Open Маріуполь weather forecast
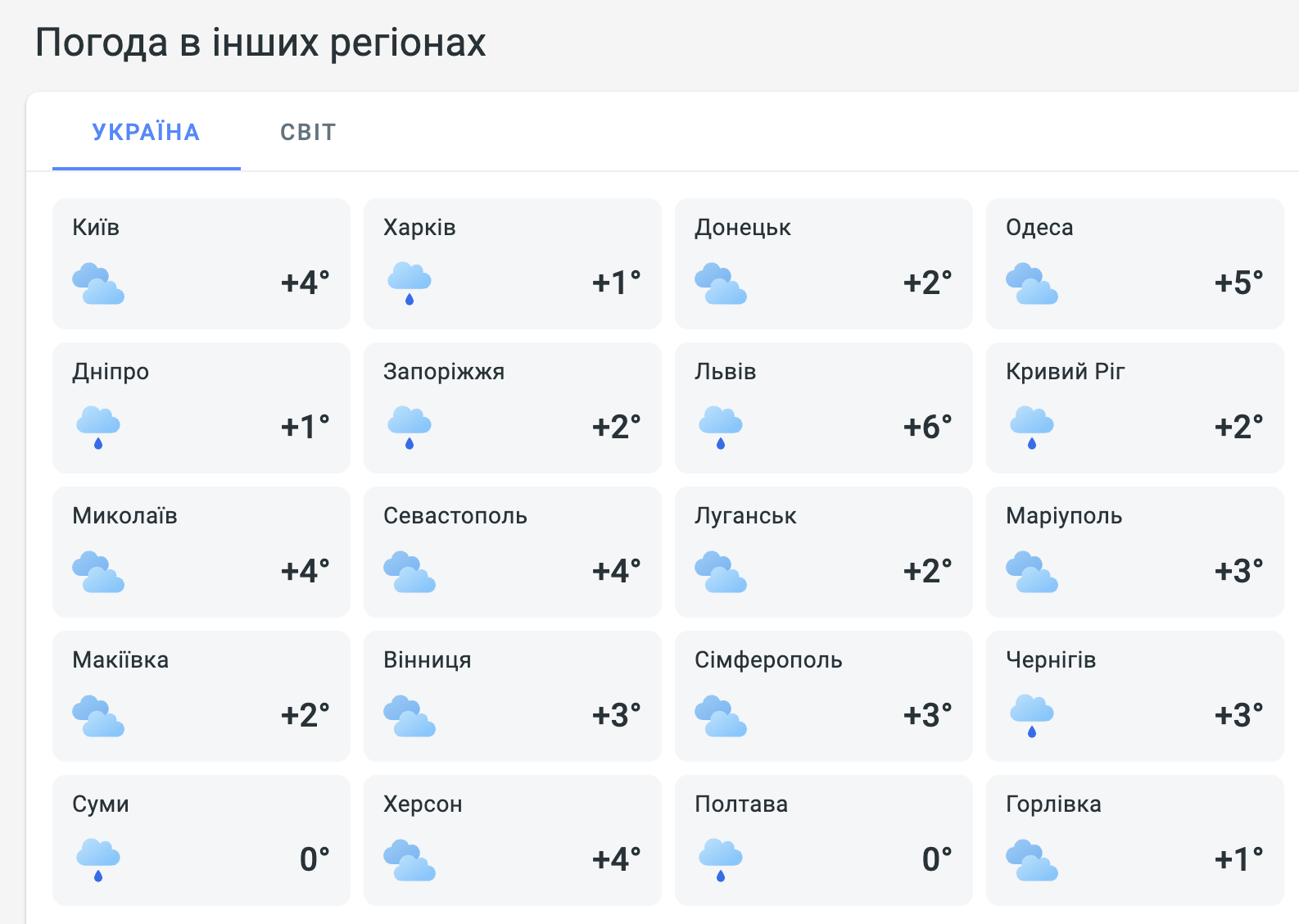1299x924 pixels. pos(1135,552)
